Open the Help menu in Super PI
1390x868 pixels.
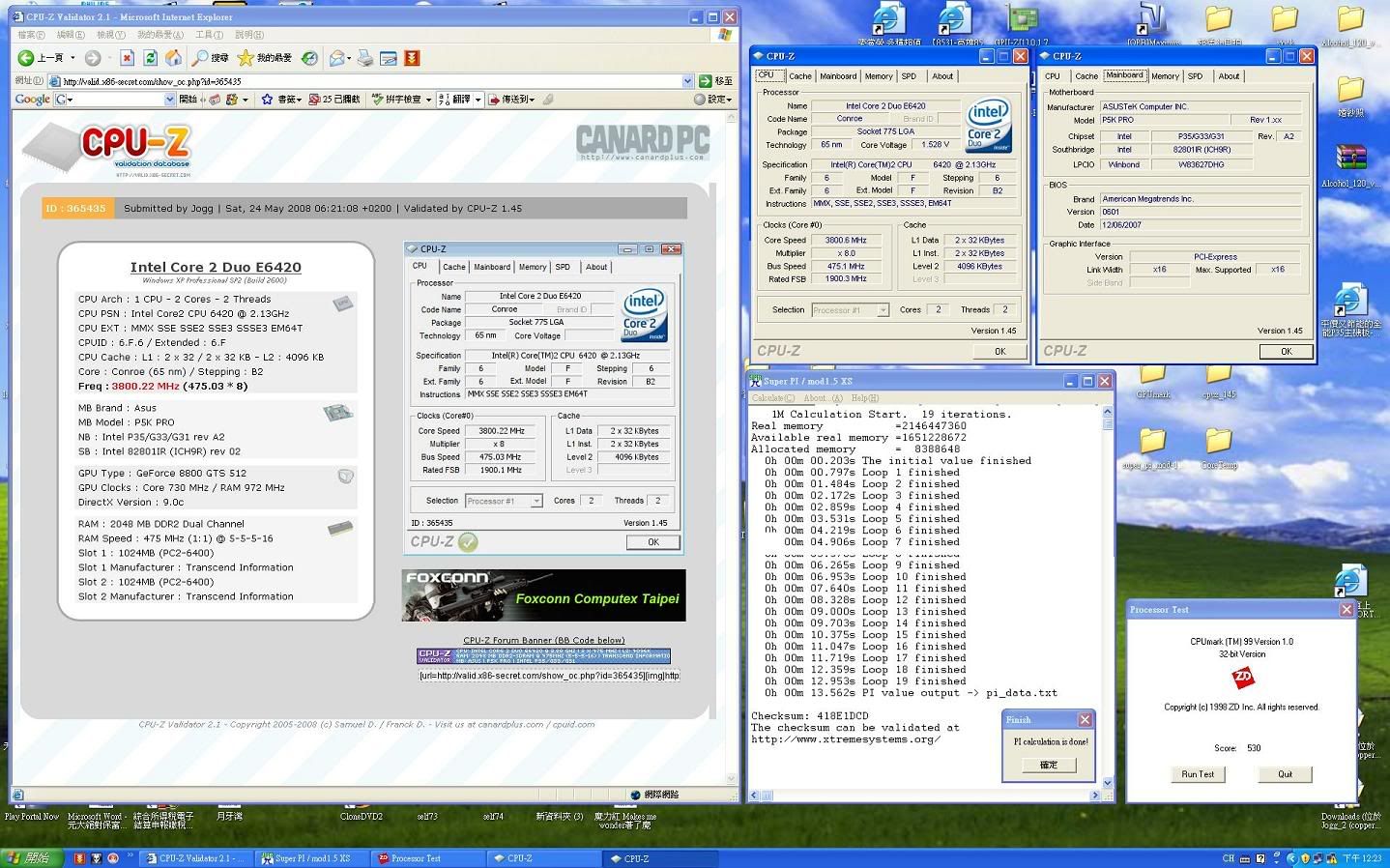pos(865,398)
